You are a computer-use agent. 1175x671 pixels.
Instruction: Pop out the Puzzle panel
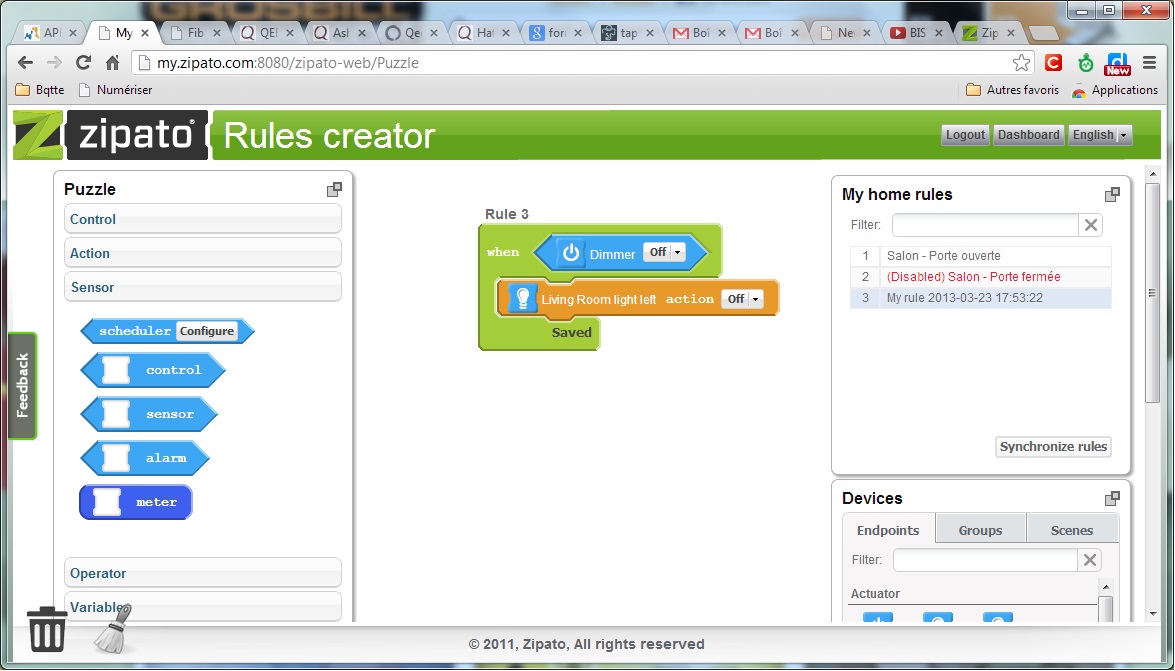[x=334, y=189]
